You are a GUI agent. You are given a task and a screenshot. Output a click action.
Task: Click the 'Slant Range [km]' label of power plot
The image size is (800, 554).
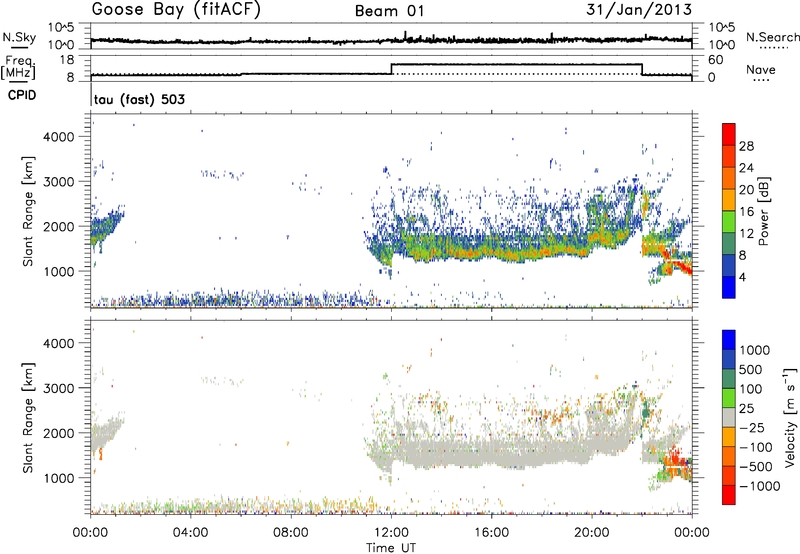(28, 211)
